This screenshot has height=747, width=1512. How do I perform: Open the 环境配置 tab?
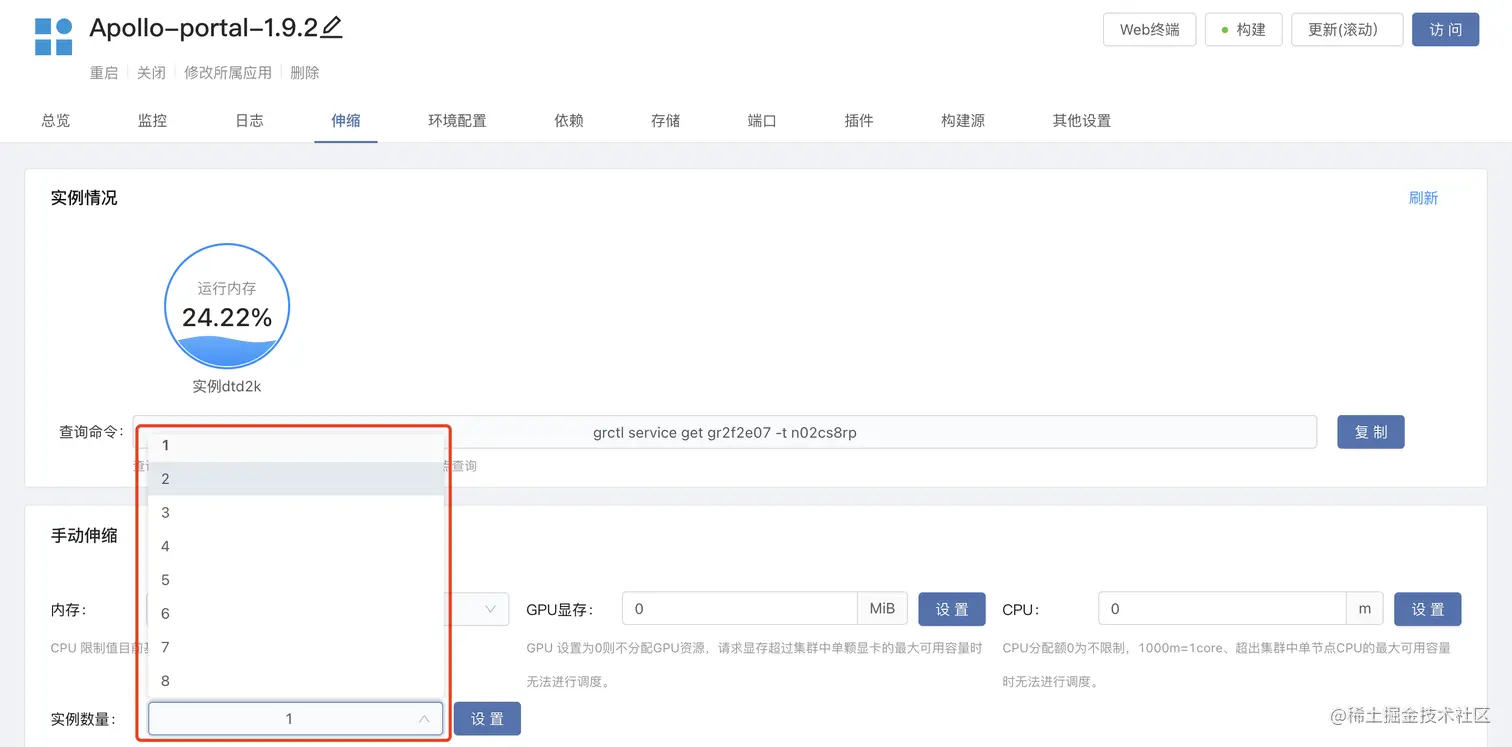(457, 120)
